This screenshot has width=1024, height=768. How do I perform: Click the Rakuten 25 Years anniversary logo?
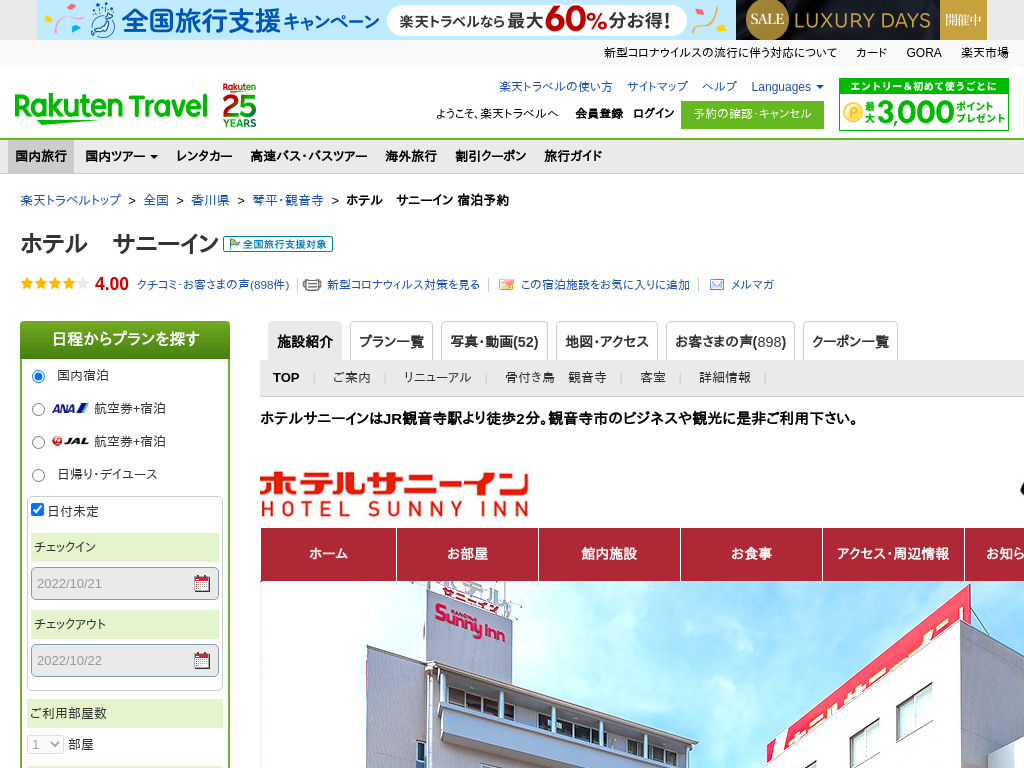click(239, 105)
